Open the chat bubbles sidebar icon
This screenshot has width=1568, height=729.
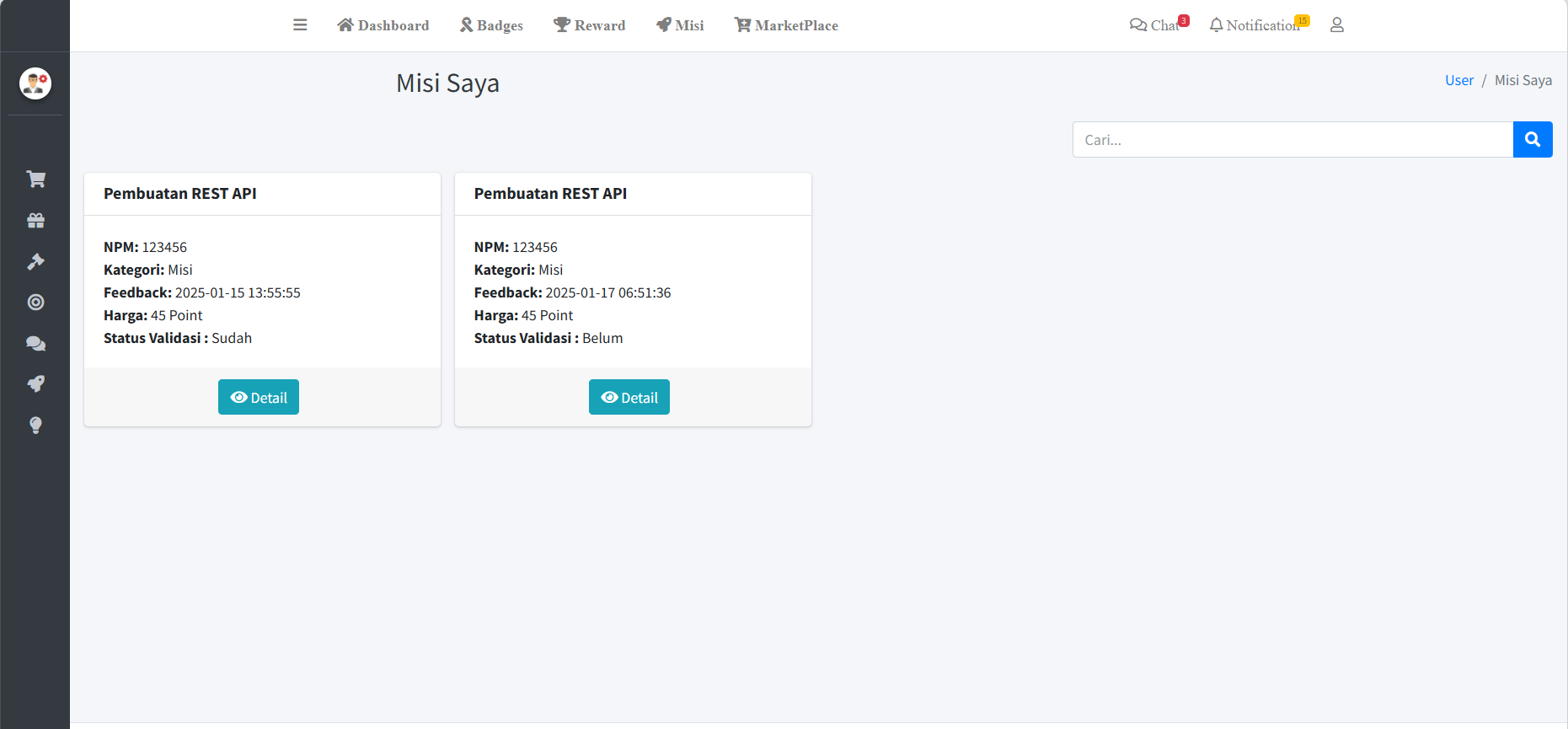[x=35, y=344]
